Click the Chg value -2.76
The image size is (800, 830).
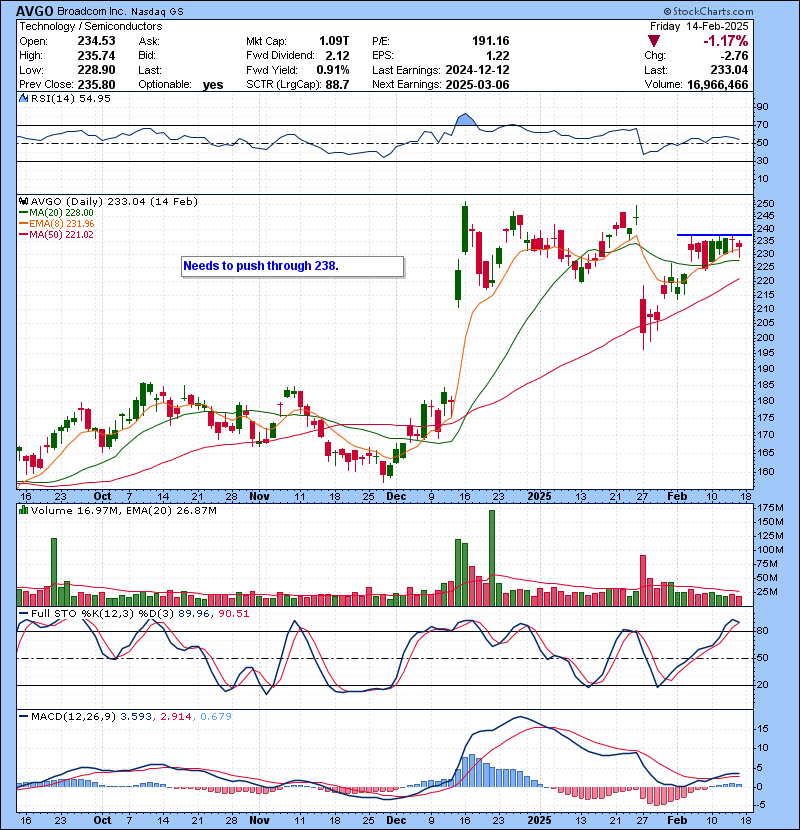[734, 56]
